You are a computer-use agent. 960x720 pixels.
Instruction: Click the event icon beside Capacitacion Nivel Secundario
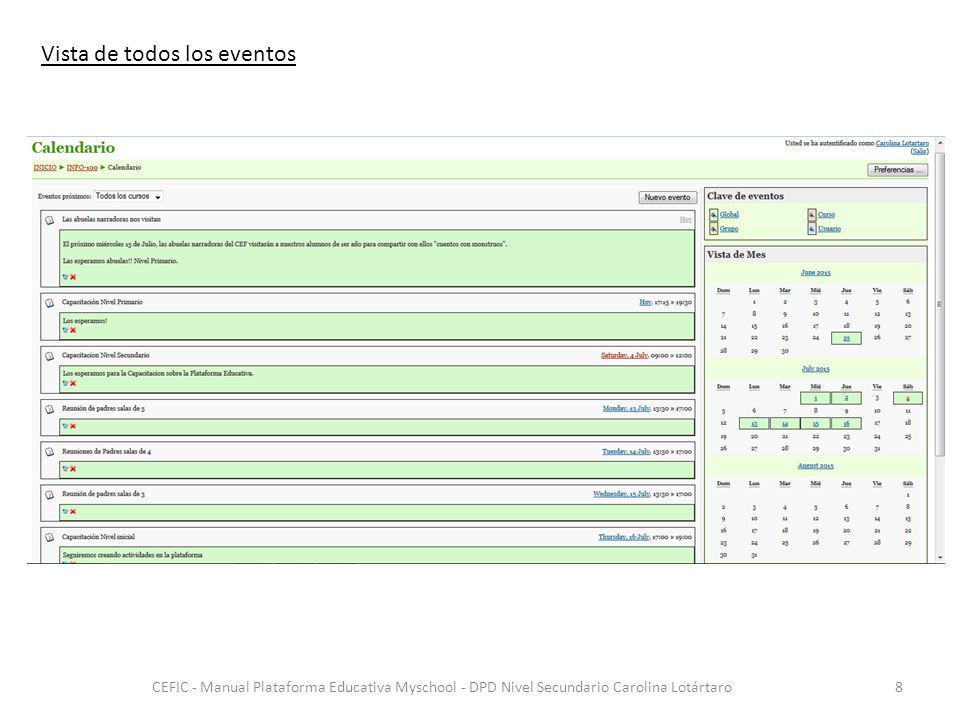[50, 356]
